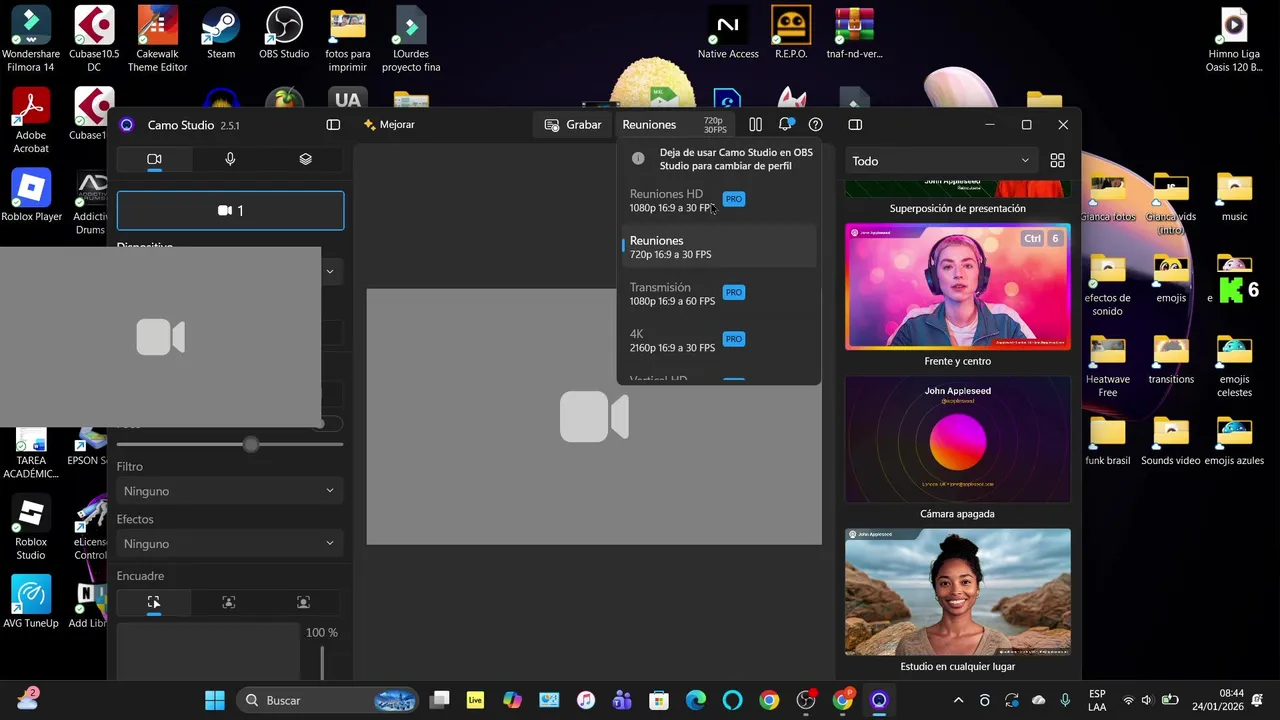1280x720 pixels.
Task: Open Wondershare Filmora 14 shortcut
Action: coord(31,40)
